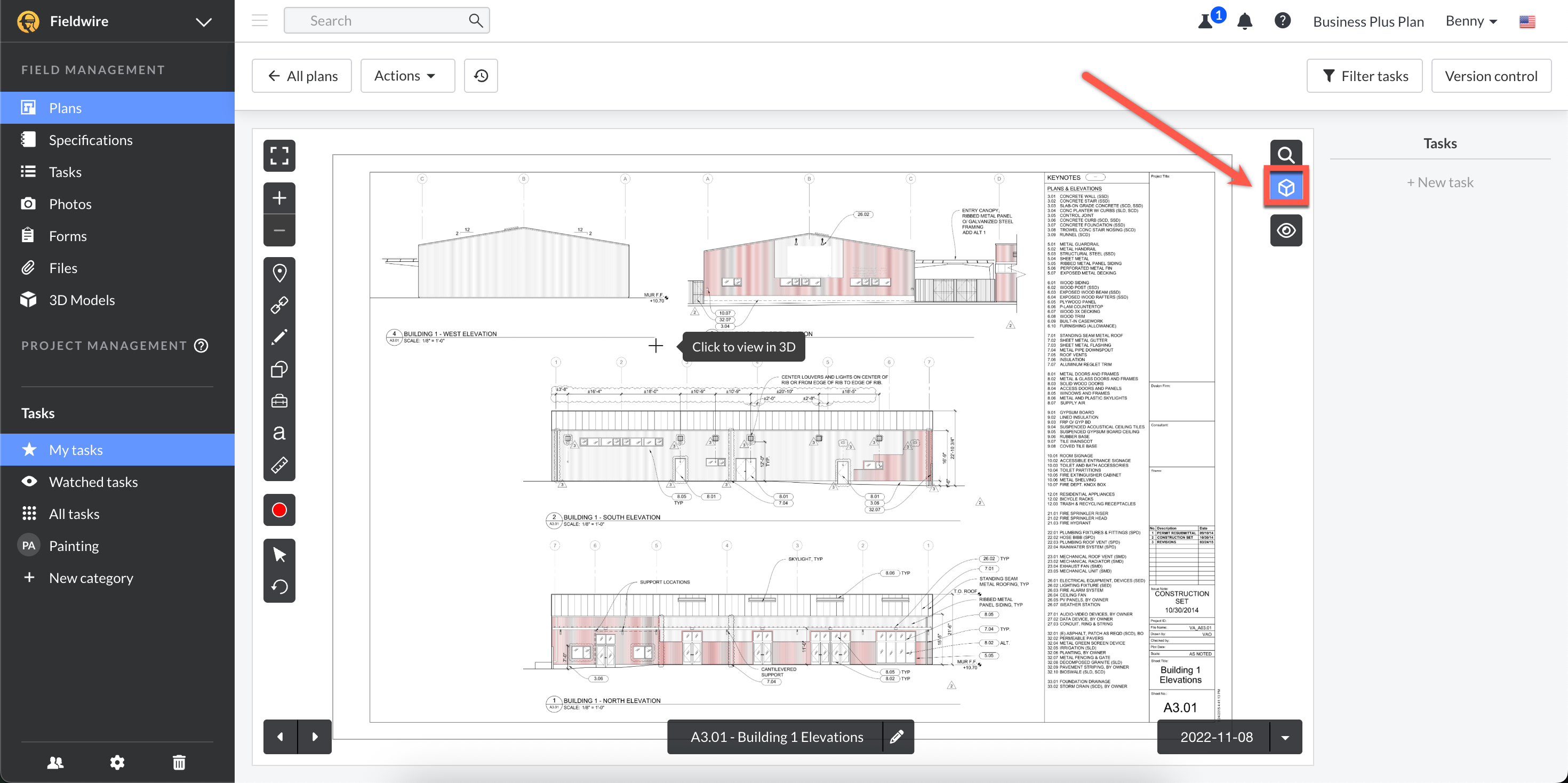Expand the Actions dropdown
The width and height of the screenshot is (1568, 783).
point(406,76)
